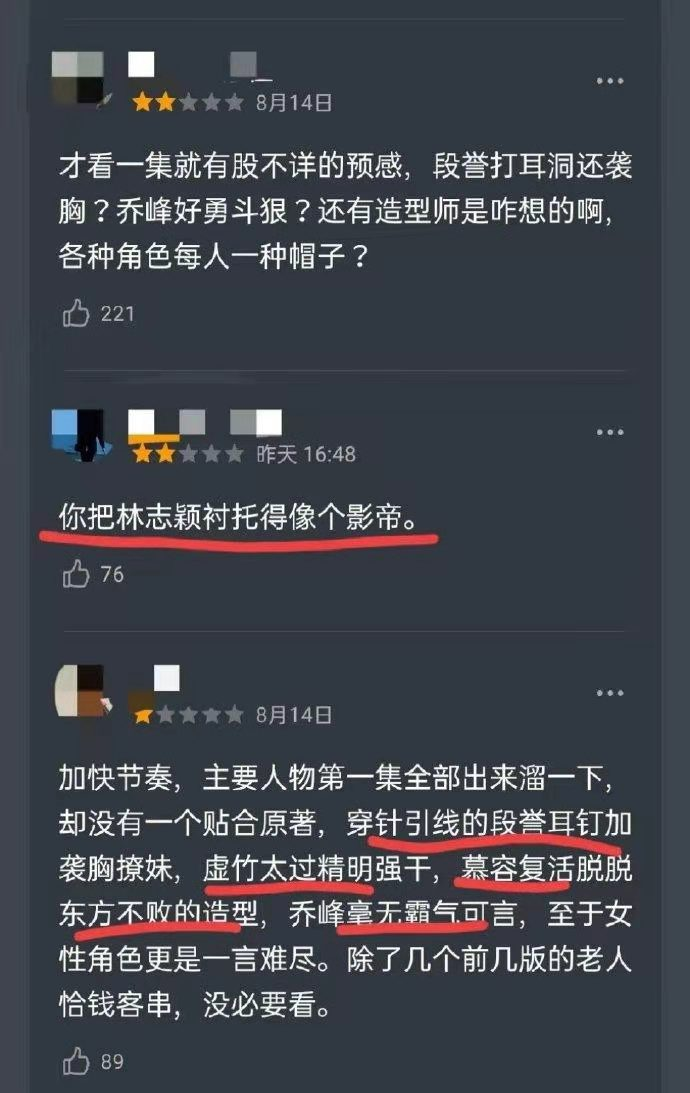The width and height of the screenshot is (690, 1093).
Task: Open the 你把林志颖衬托得像个影帝 review
Action: [x=239, y=518]
